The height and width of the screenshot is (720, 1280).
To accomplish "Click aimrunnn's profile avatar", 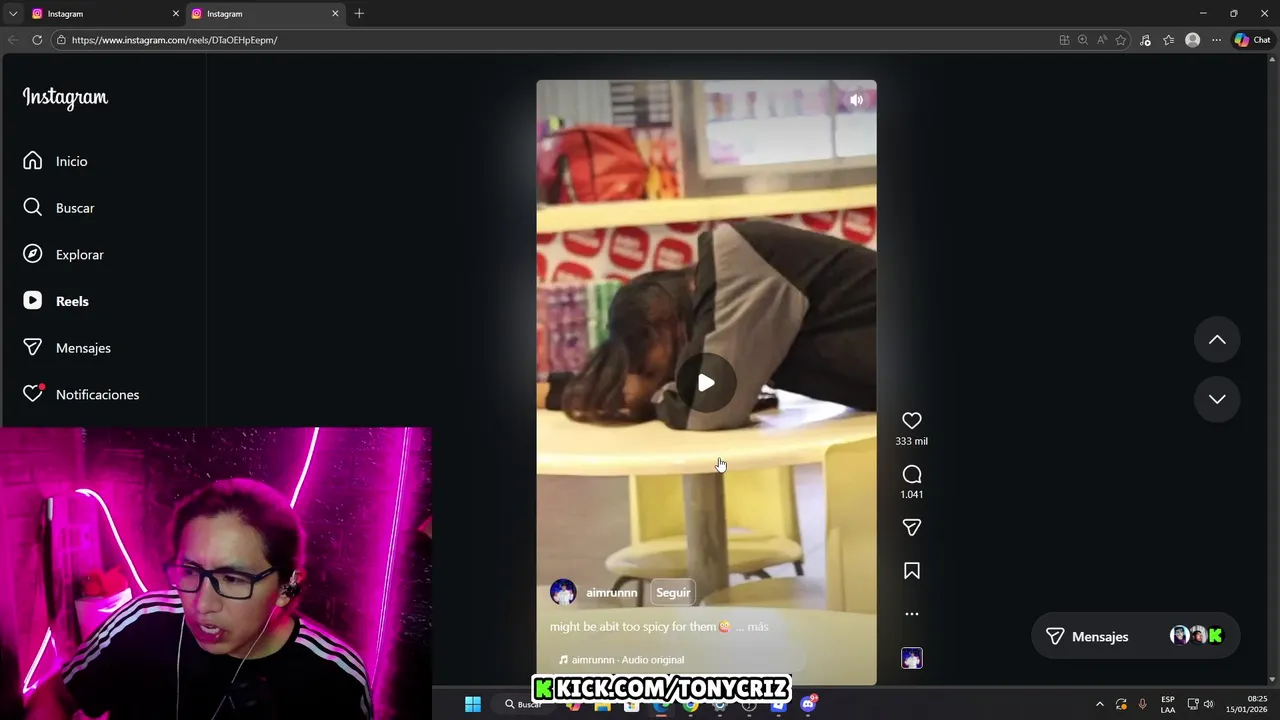I will coord(563,592).
